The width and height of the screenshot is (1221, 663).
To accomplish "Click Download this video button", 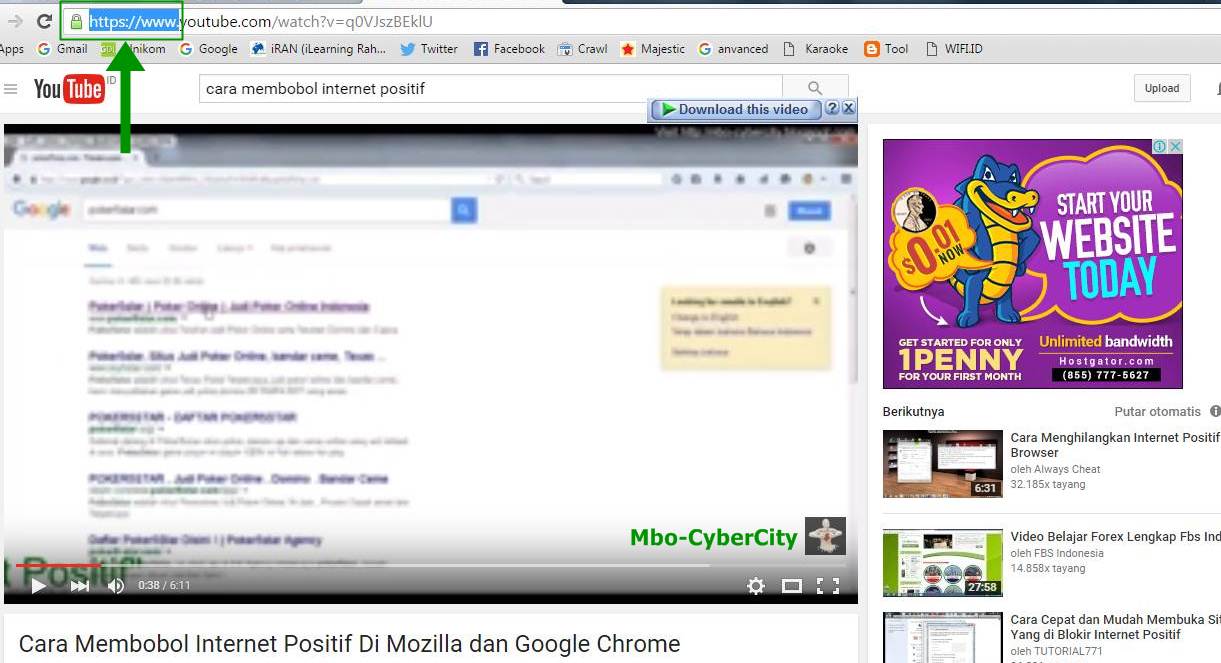I will (x=736, y=110).
